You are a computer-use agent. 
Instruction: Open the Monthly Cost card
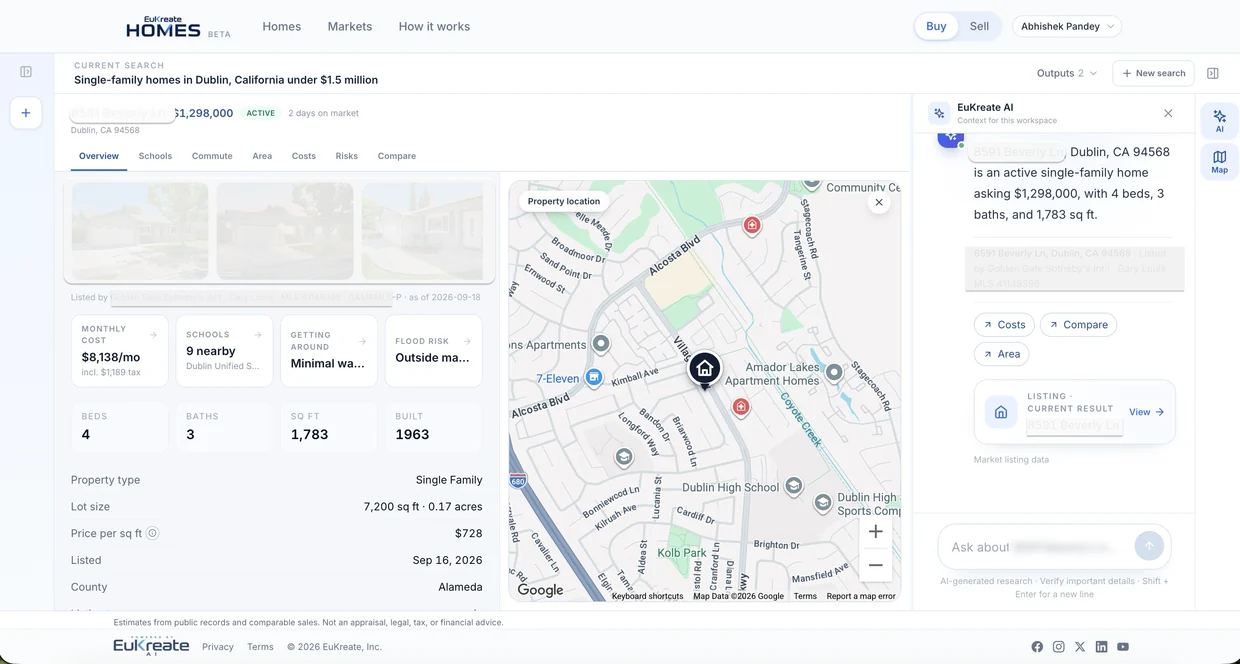[x=120, y=351]
